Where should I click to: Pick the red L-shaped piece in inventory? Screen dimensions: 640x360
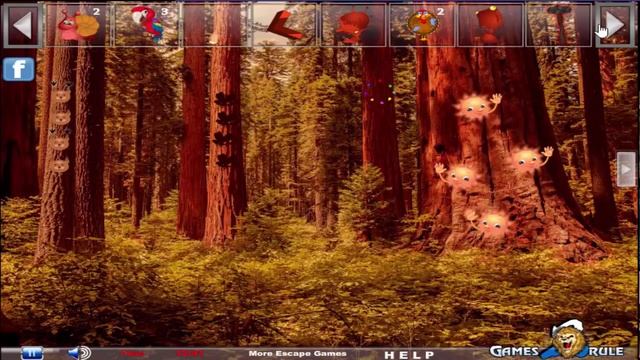pyautogui.click(x=284, y=26)
